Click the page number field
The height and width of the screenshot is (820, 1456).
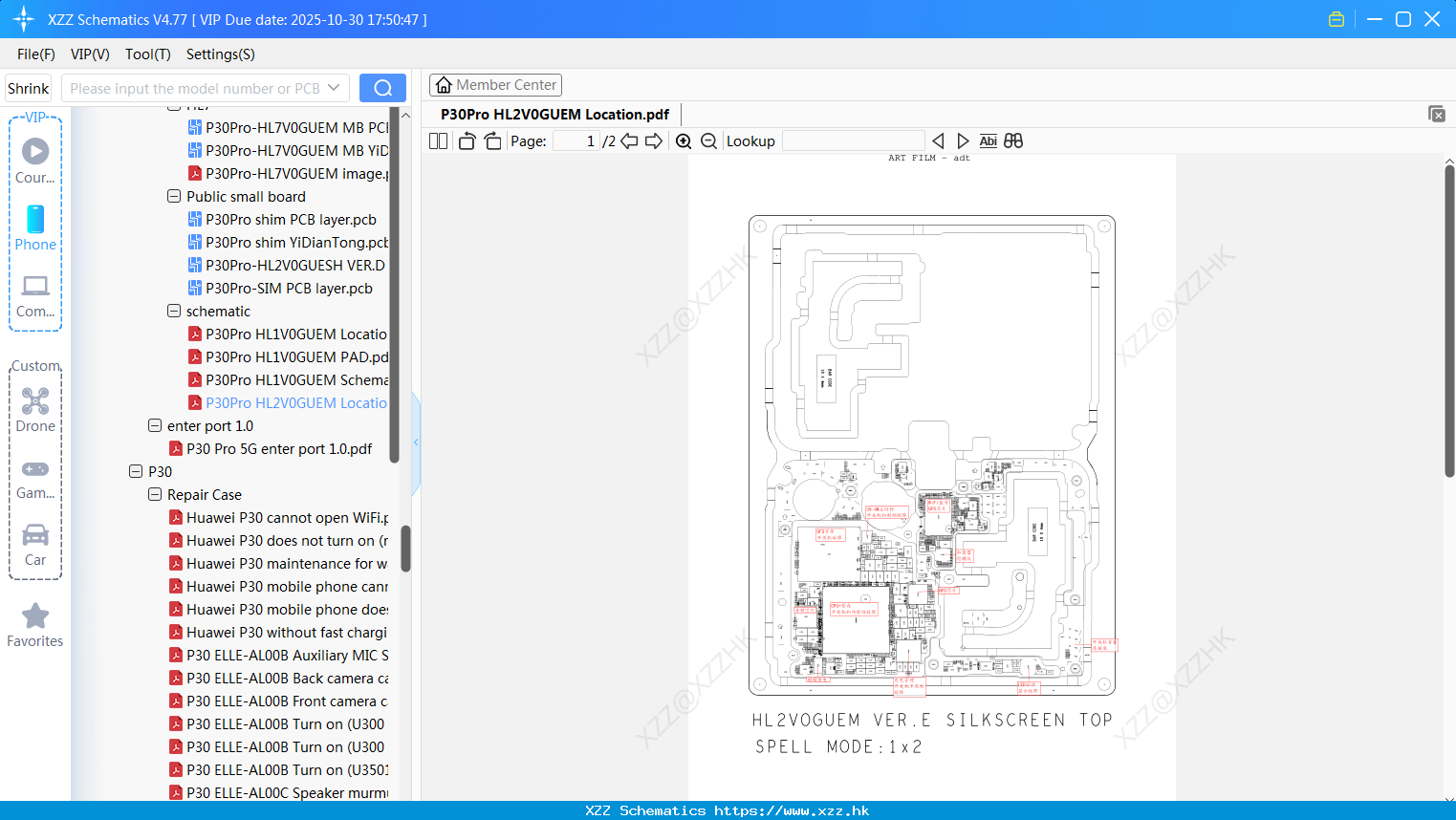[x=576, y=141]
